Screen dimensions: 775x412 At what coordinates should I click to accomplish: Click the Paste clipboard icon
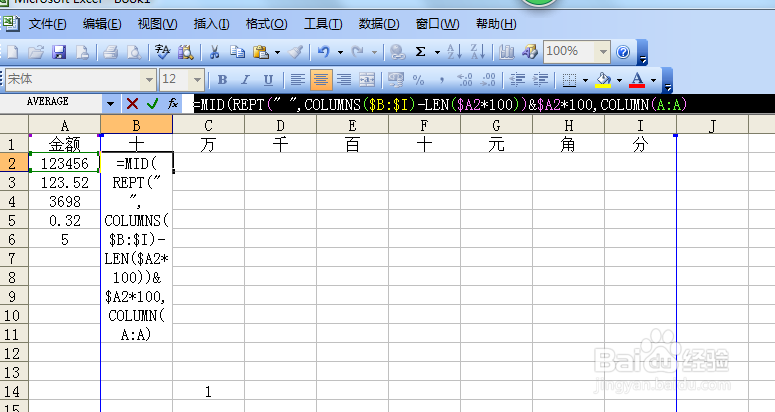(260, 52)
